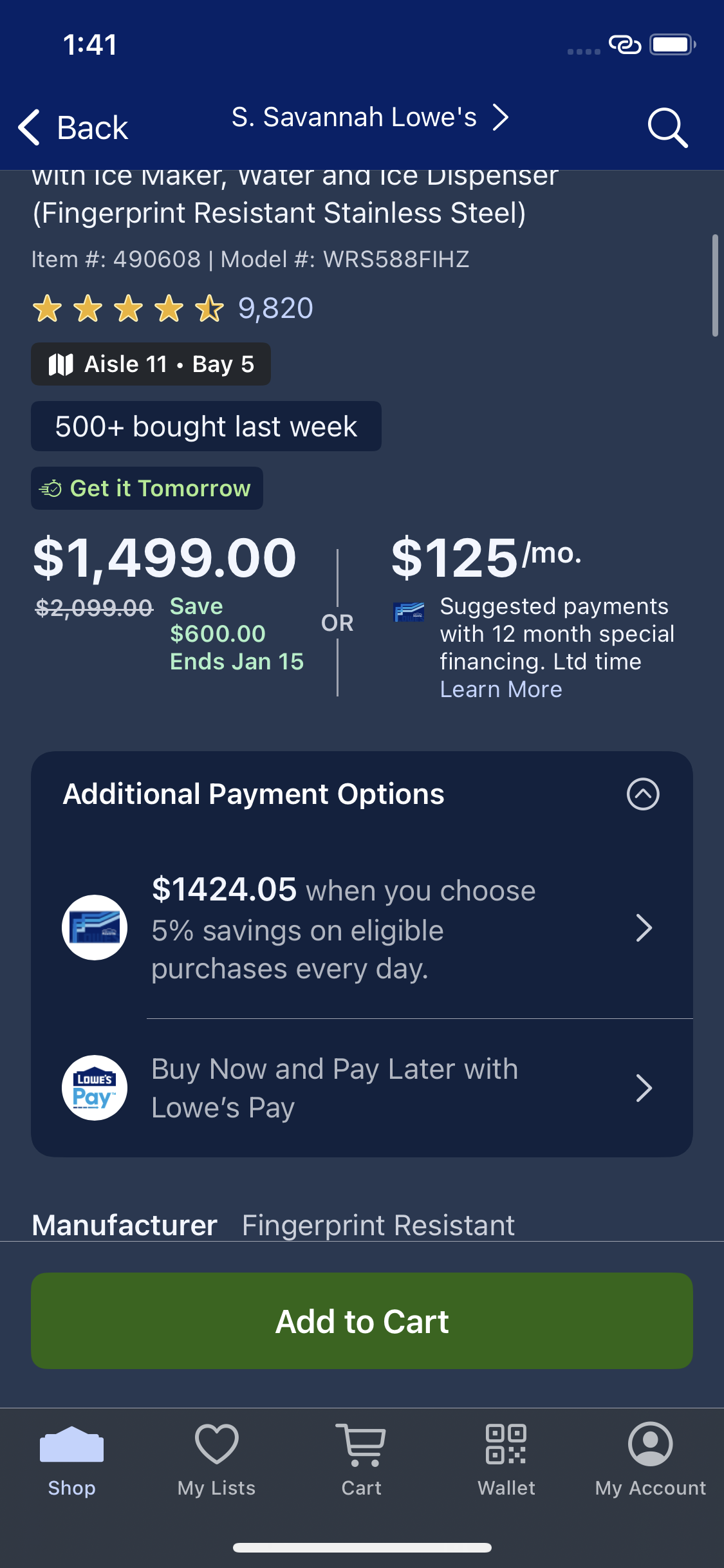Tap the Lowe's Pay logo icon
The width and height of the screenshot is (724, 1568).
(95, 1088)
